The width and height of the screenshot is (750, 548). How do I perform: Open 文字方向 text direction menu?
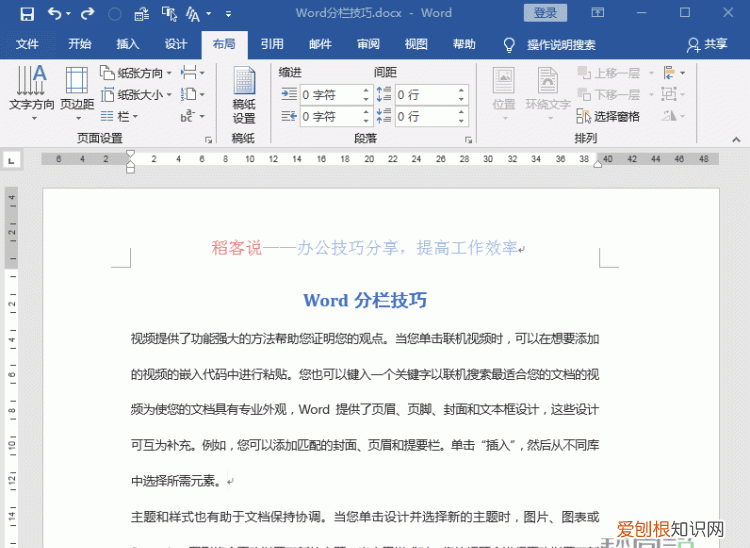click(32, 93)
